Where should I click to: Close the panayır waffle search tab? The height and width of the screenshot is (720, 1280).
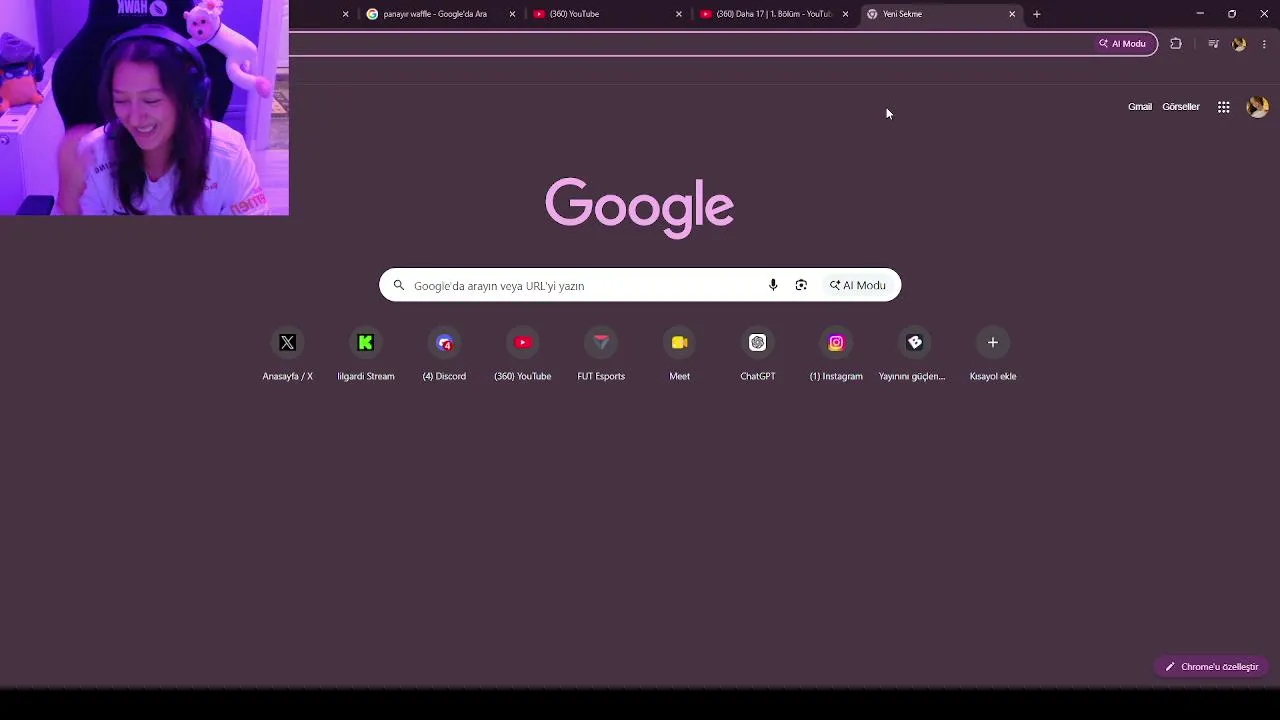(x=512, y=14)
